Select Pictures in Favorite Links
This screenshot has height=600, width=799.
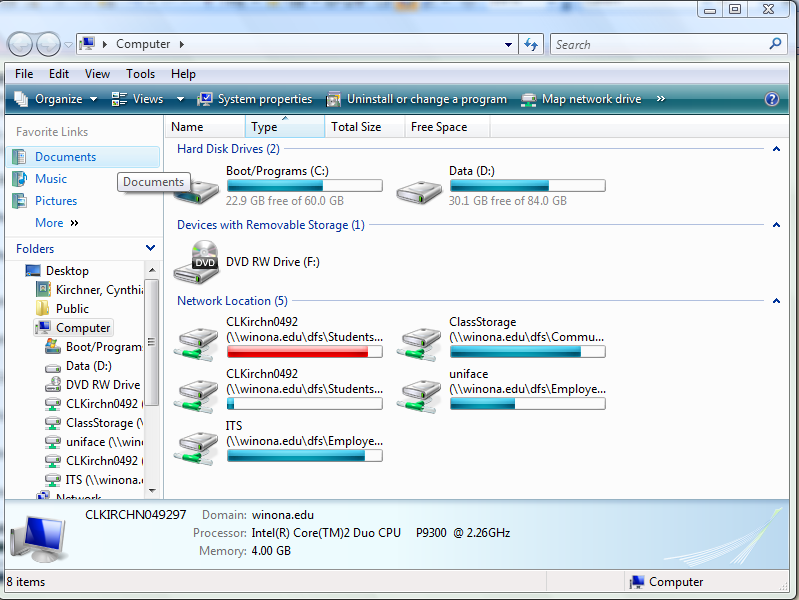(56, 201)
